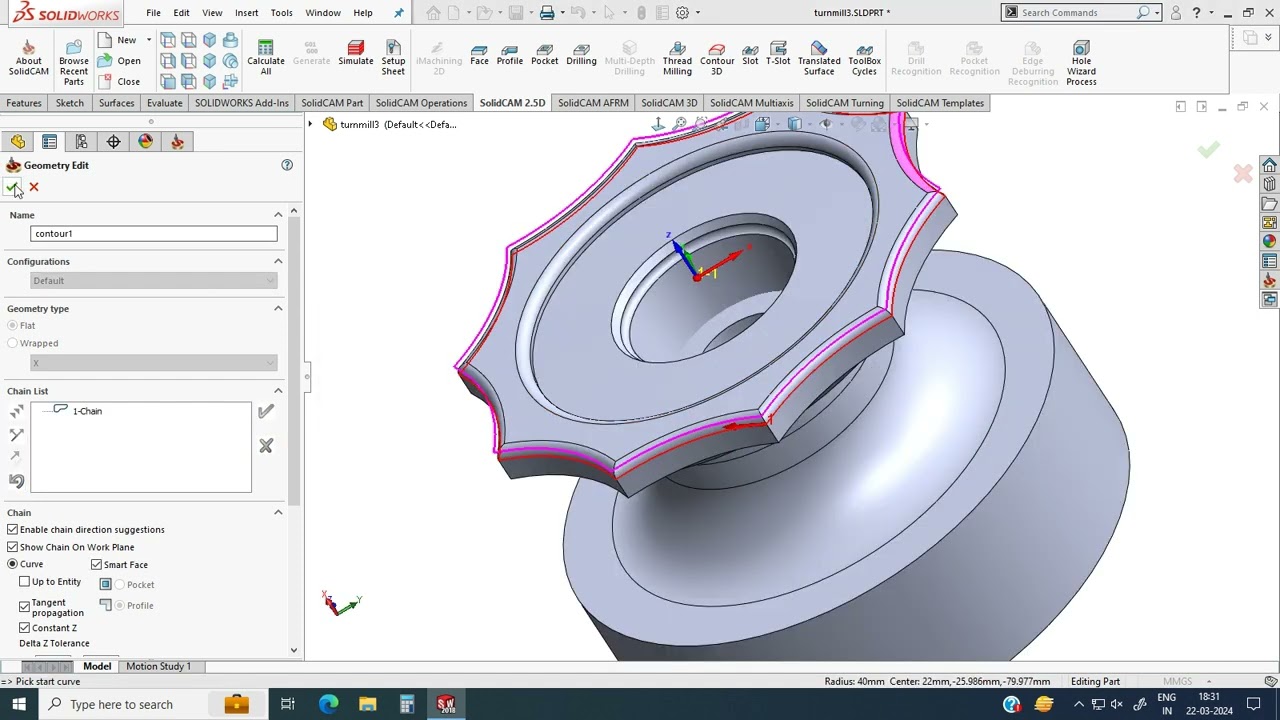Open Microsoft Edge from the taskbar
This screenshot has width=1280, height=720.
328,704
